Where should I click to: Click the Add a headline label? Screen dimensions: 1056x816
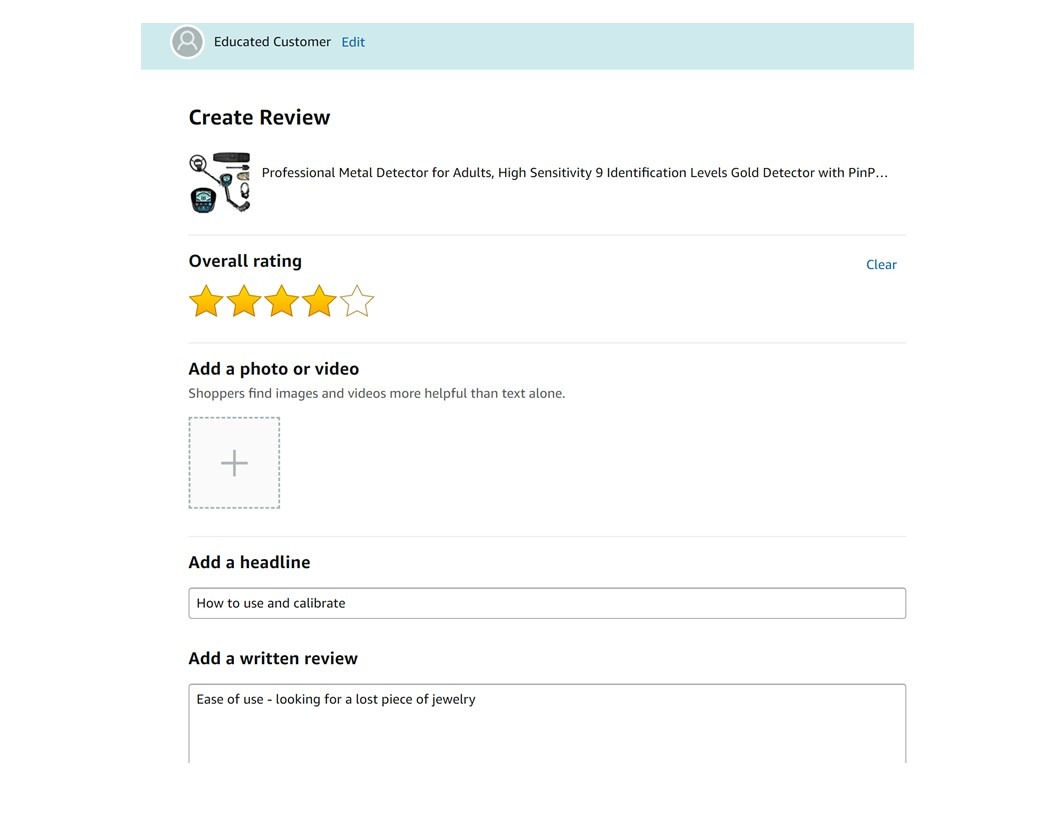(249, 562)
